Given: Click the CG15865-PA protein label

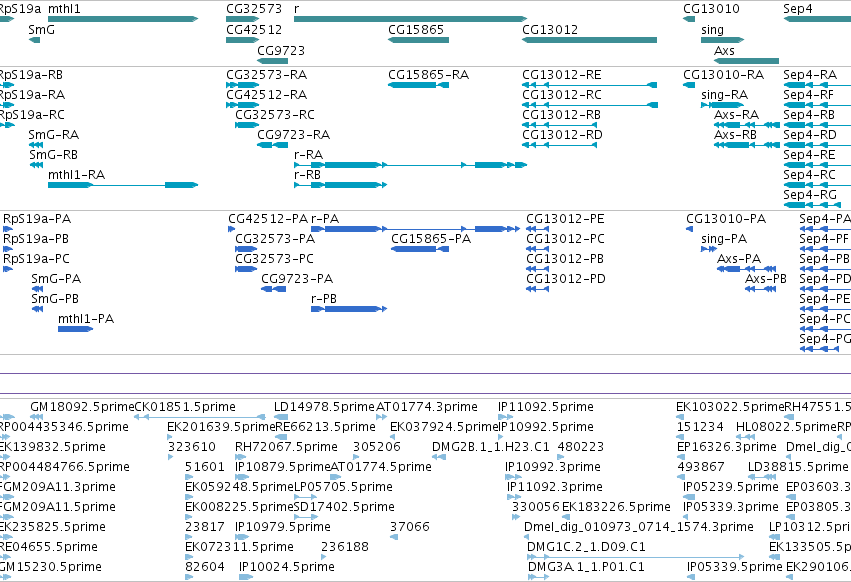Looking at the screenshot, I should 431,239.
